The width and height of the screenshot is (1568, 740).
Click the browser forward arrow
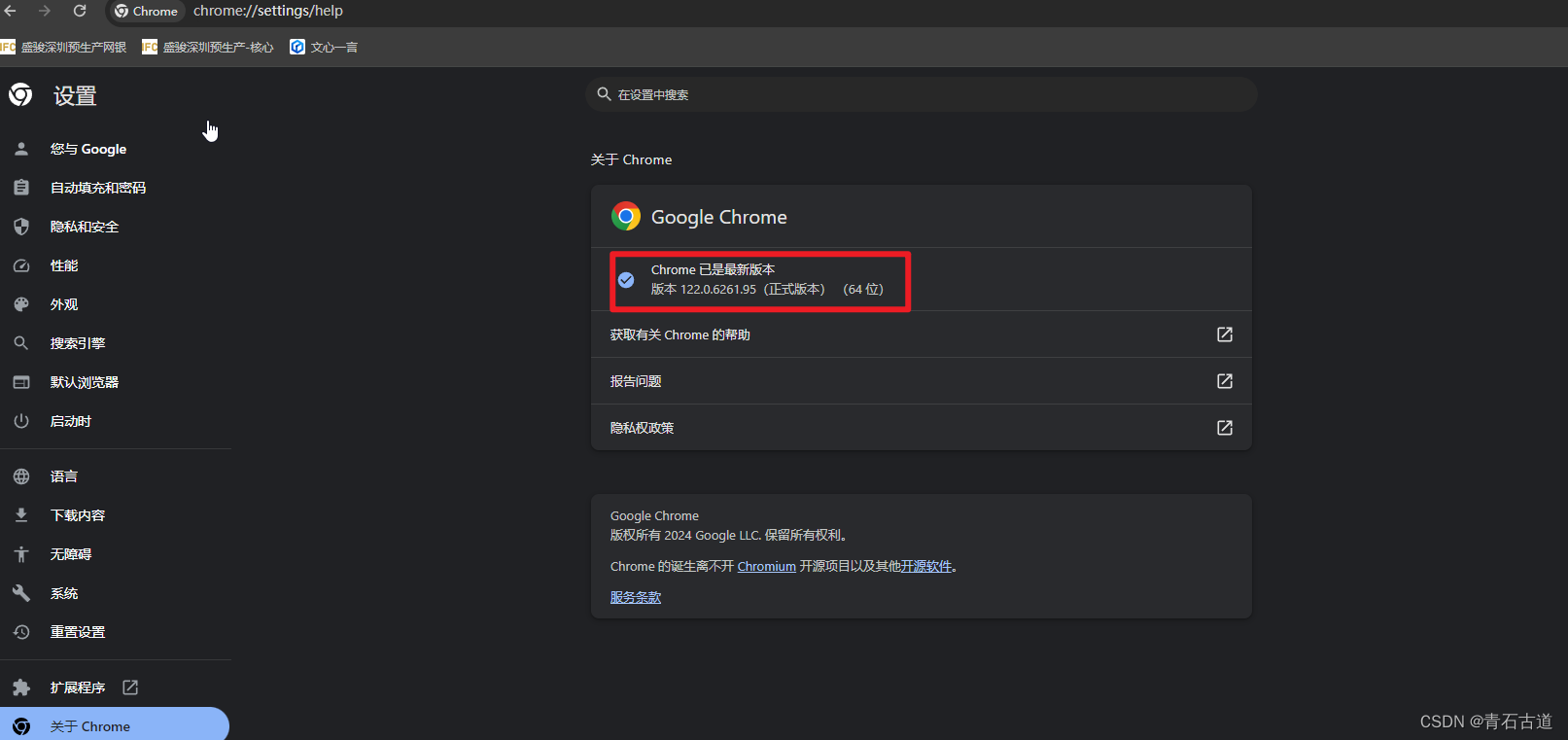[45, 11]
